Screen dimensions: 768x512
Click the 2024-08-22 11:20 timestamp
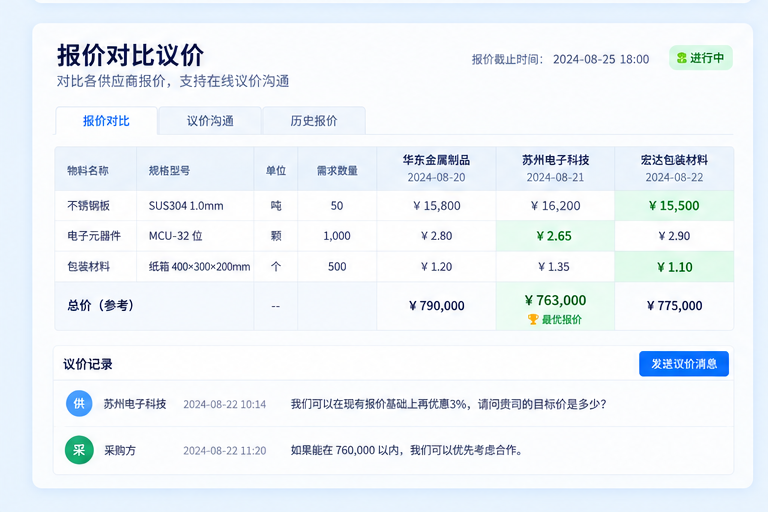(225, 451)
